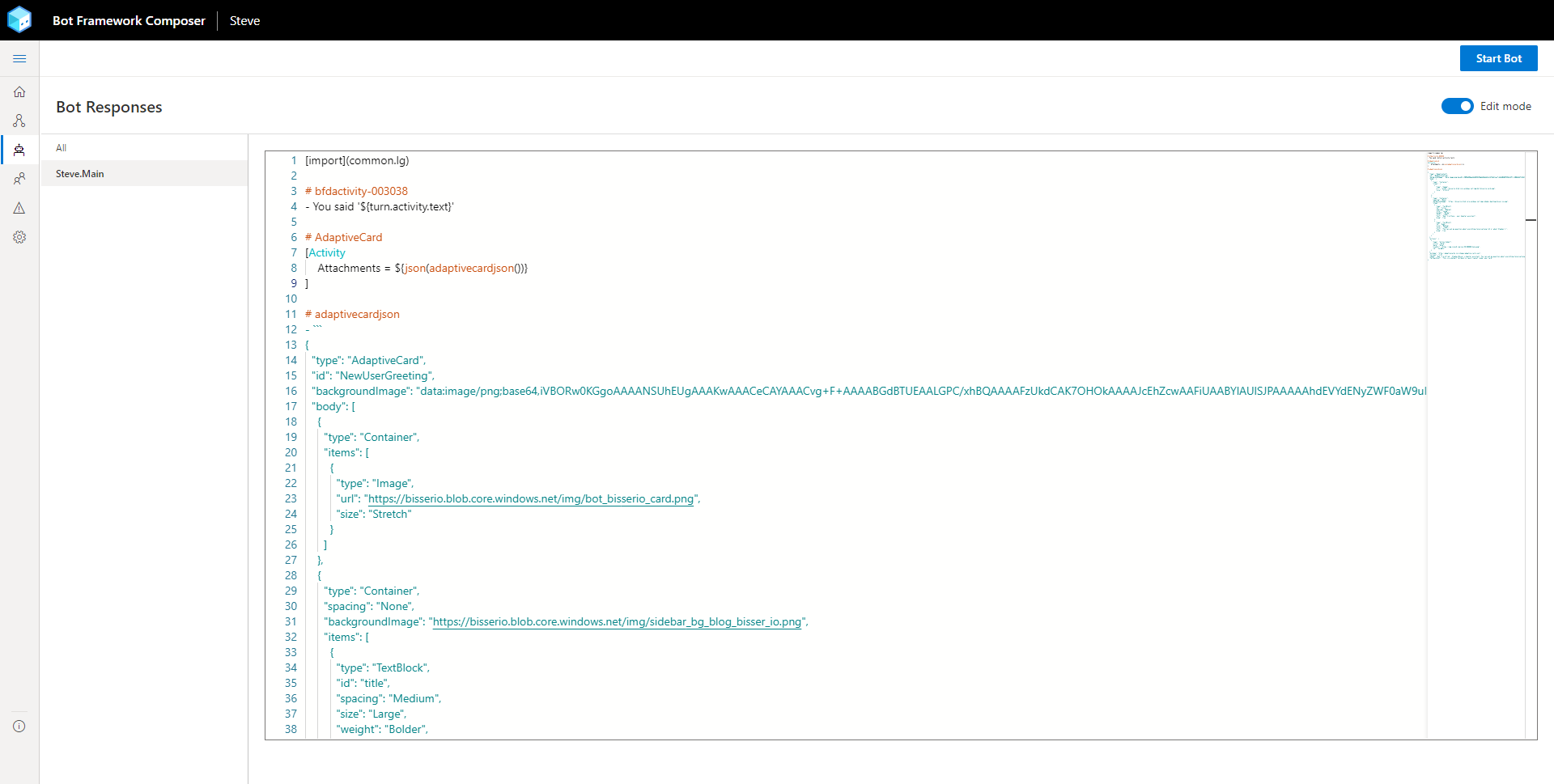This screenshot has height=784, width=1554.
Task: Click the bot_bisserio_card.png URL link
Action: (531, 498)
